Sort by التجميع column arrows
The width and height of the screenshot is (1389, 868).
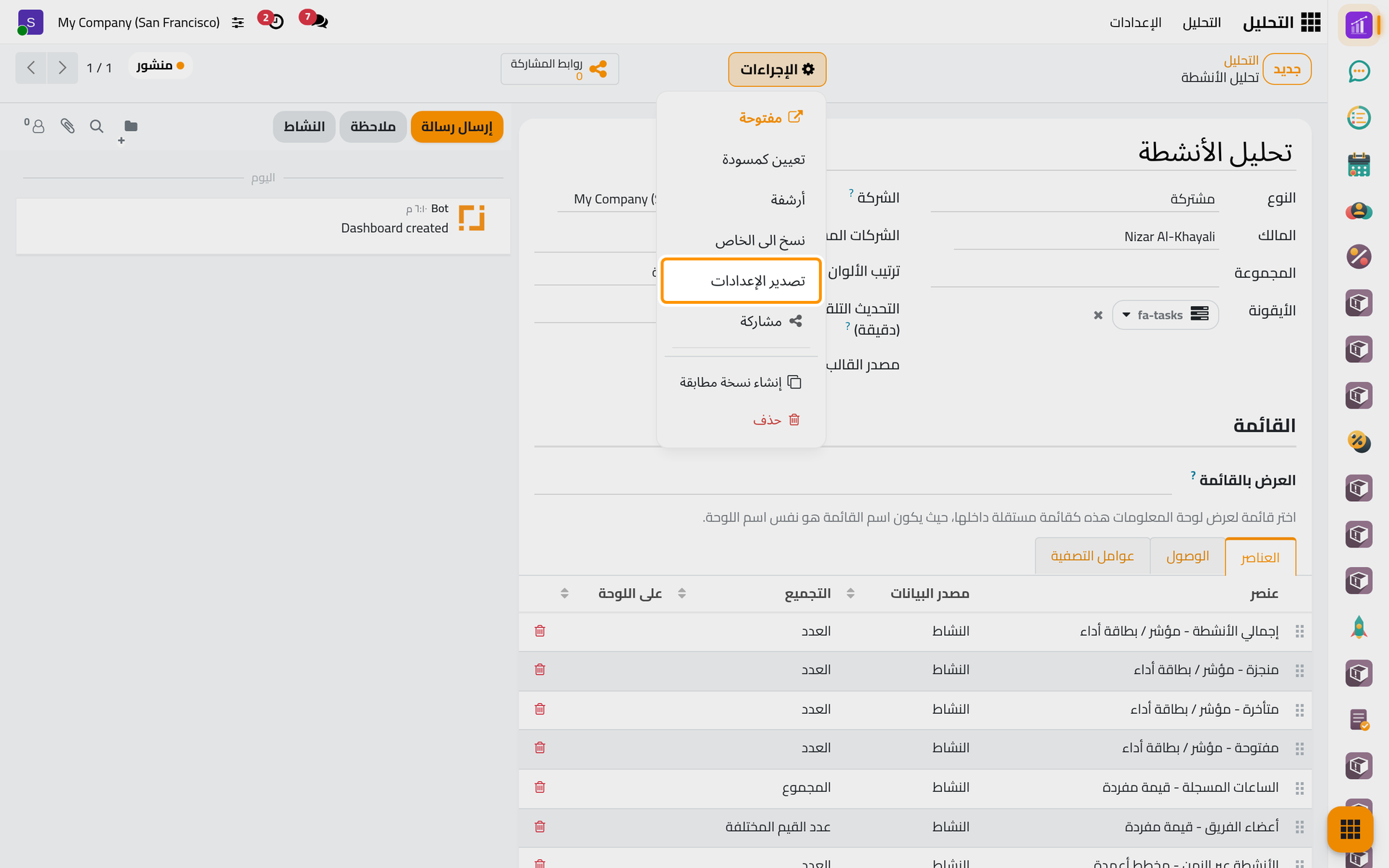(x=682, y=593)
